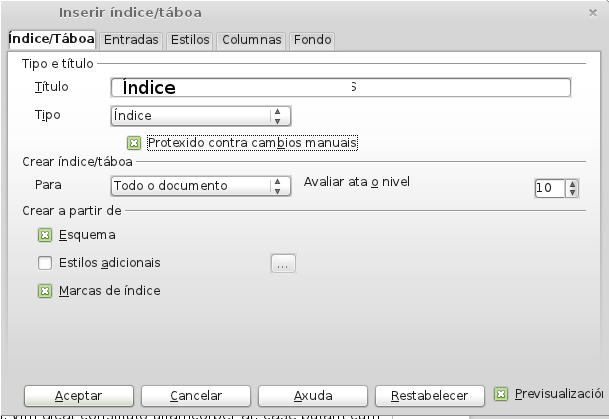Click the window menu icon in title bar

(14, 12)
